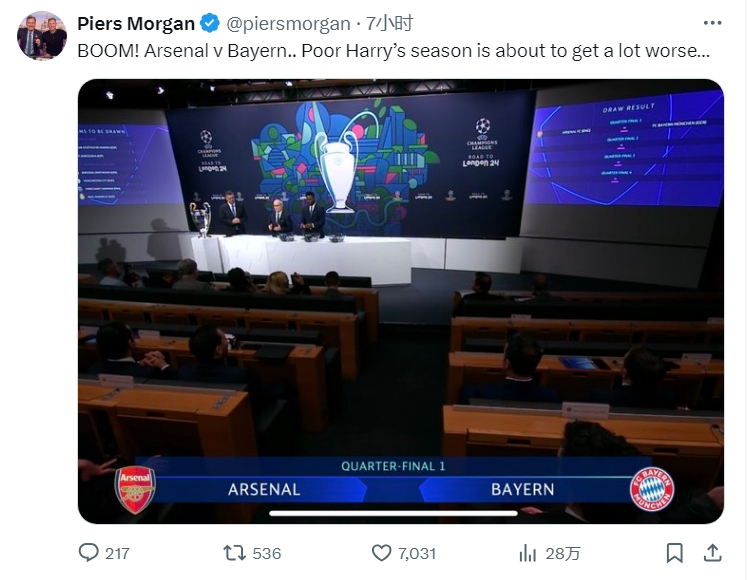Screen dimensions: 747x580
Task: Click the 217 replies count
Action: click(x=117, y=553)
